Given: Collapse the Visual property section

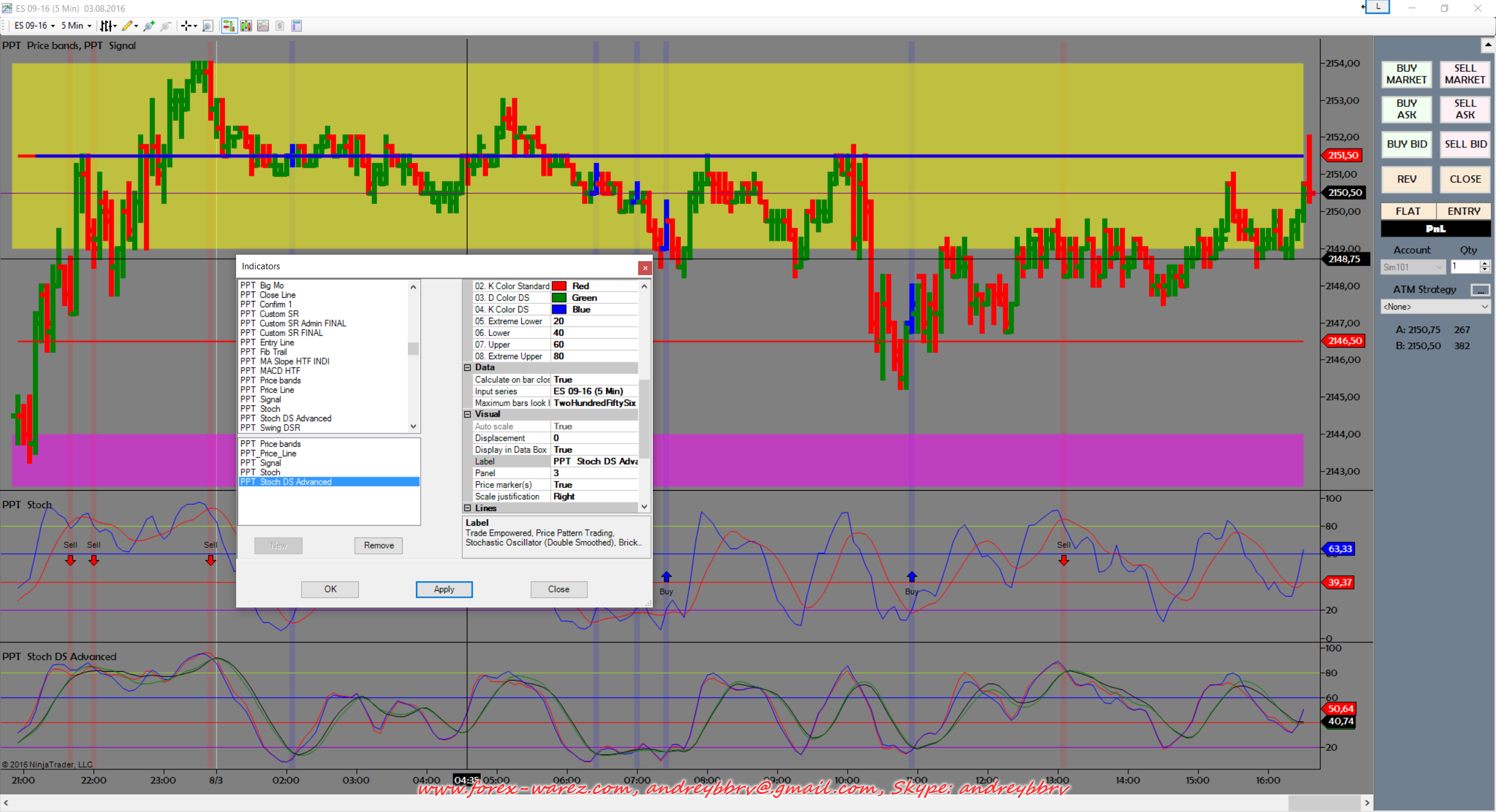Looking at the screenshot, I should click(467, 414).
